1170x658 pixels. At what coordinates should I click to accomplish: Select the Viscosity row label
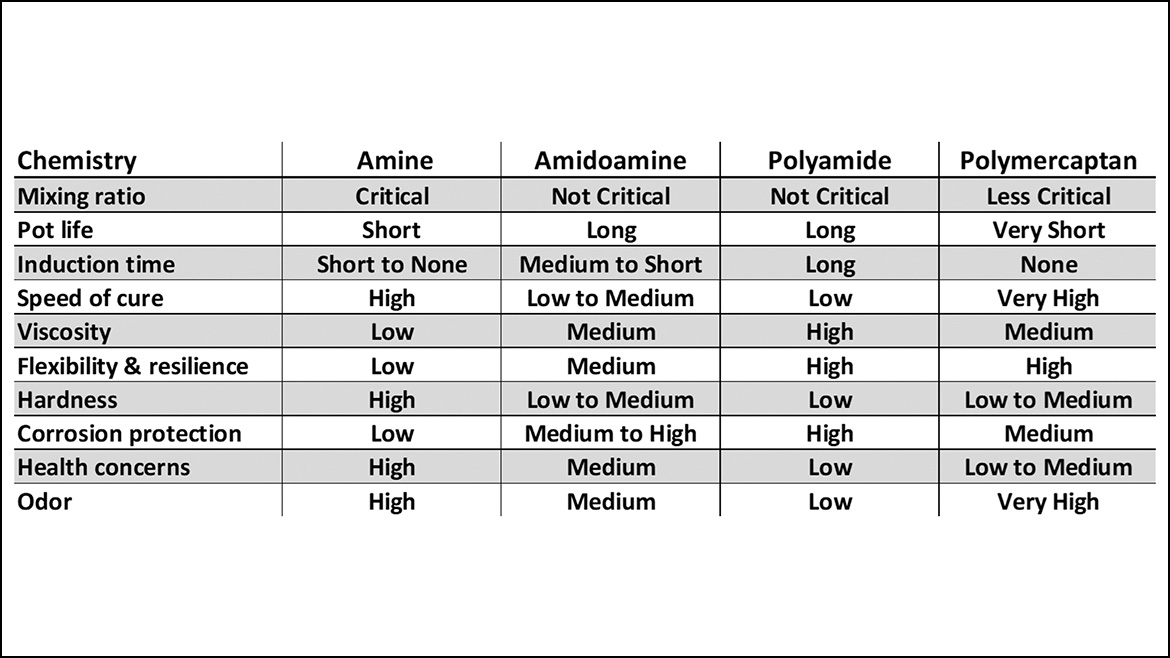coord(64,332)
